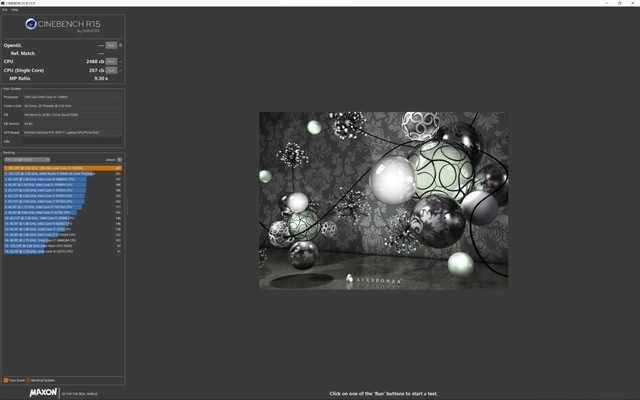Toggle the CPU (Single Core) test checkbox
Viewport: 640px width, 400px height.
click(121, 71)
